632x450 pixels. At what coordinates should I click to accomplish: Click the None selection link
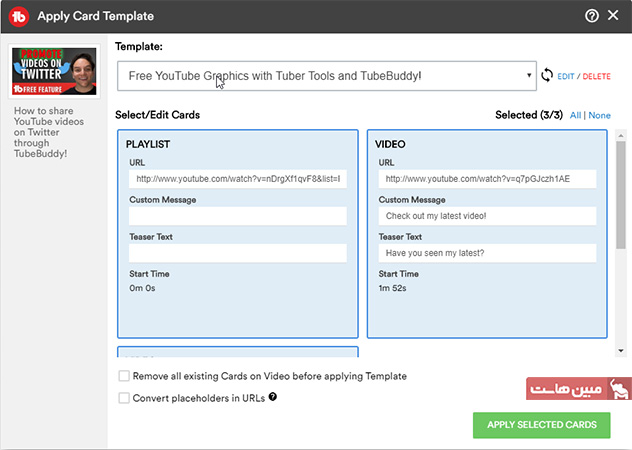tap(599, 115)
